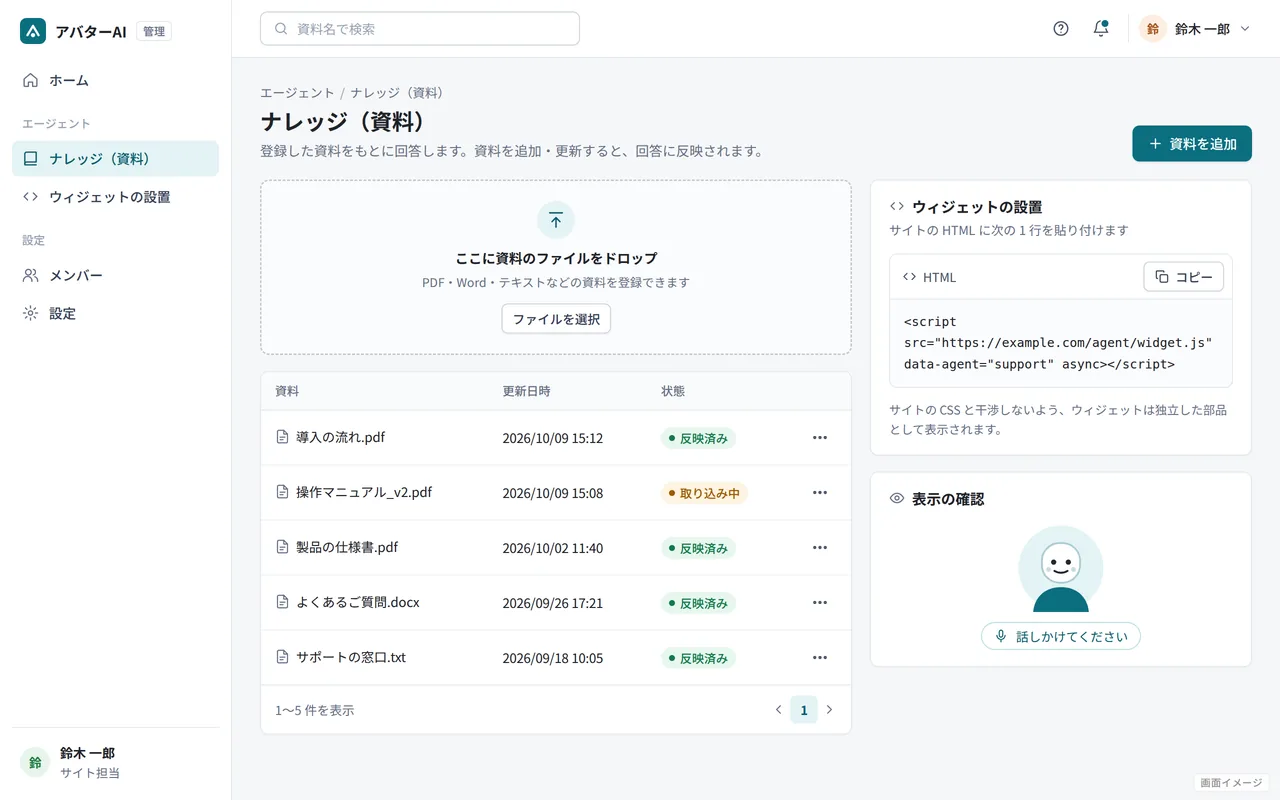This screenshot has height=800, width=1280.
Task: Focus the 資料名で検索 search field
Action: tap(420, 29)
